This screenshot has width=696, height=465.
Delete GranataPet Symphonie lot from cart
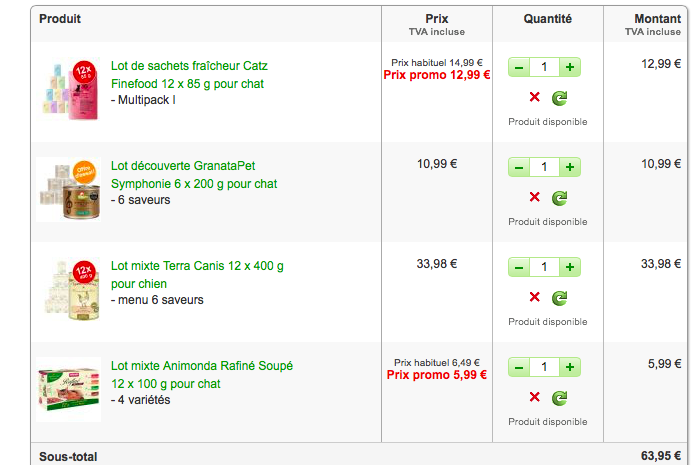click(x=534, y=197)
